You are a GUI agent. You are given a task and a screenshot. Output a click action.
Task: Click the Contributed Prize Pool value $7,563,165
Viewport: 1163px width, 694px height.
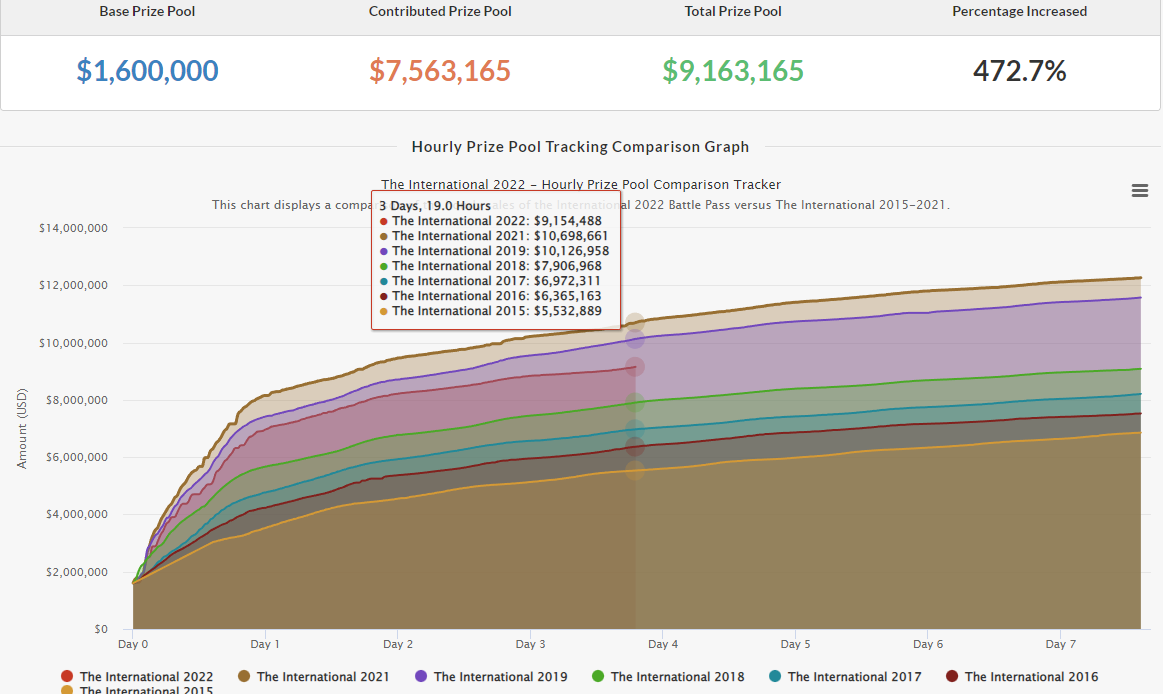440,71
